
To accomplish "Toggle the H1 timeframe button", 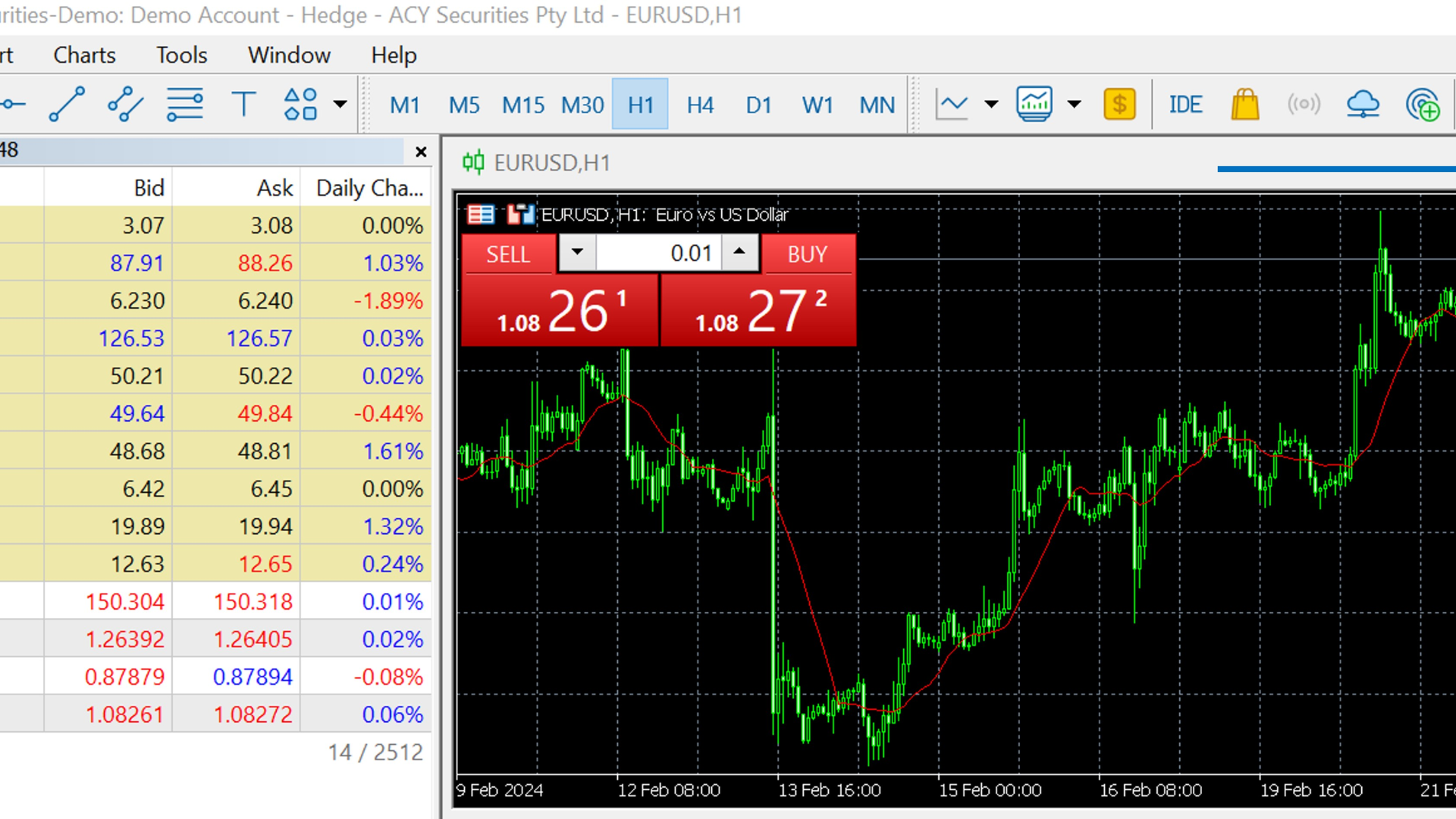I will click(x=641, y=105).
